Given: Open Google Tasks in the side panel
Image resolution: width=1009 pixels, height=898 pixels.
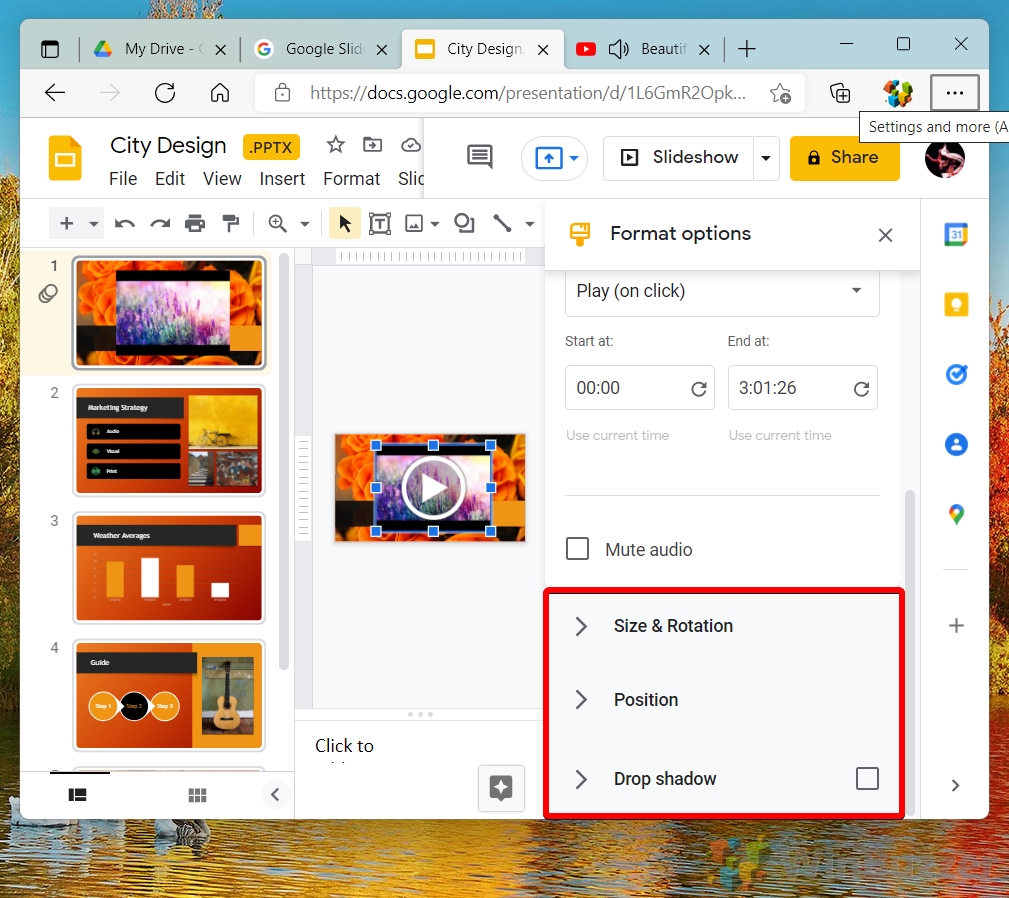Looking at the screenshot, I should [x=956, y=374].
